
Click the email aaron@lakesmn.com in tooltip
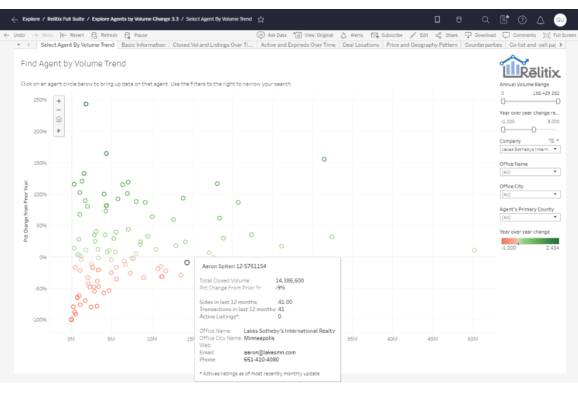point(270,352)
